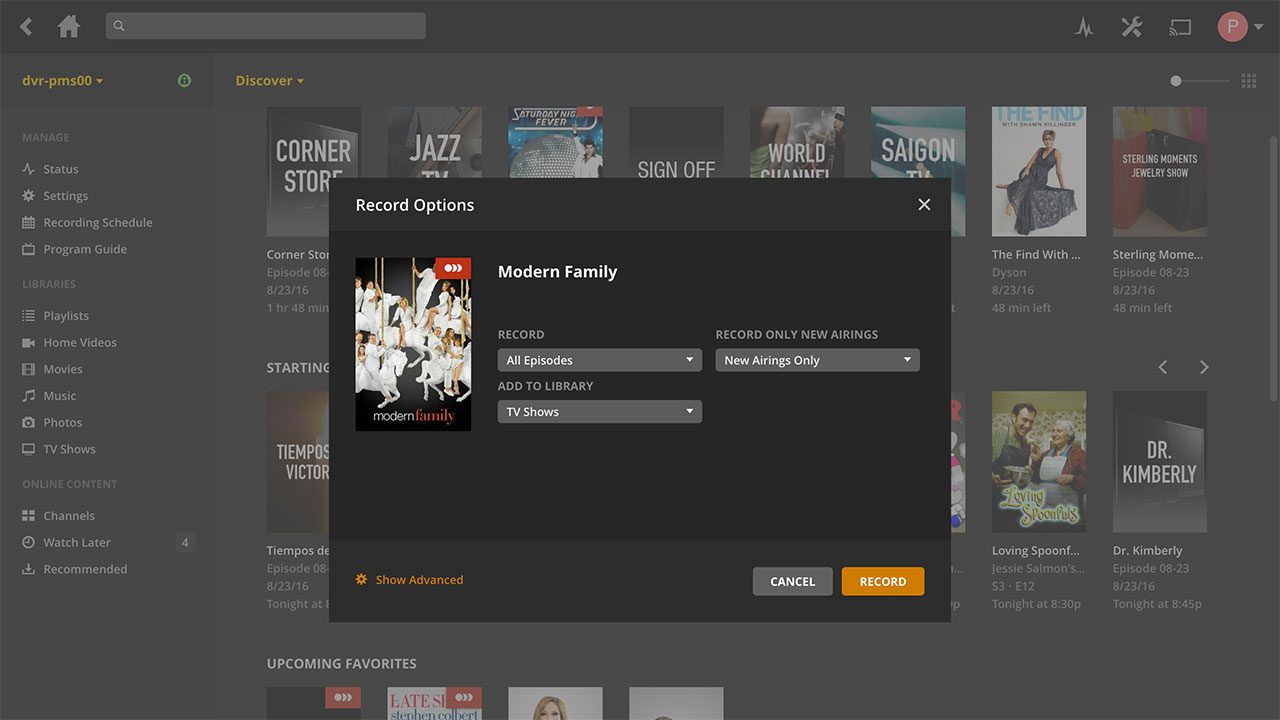The width and height of the screenshot is (1280, 720).
Task: Click the Settings gear icon in sidebar
Action: (28, 196)
